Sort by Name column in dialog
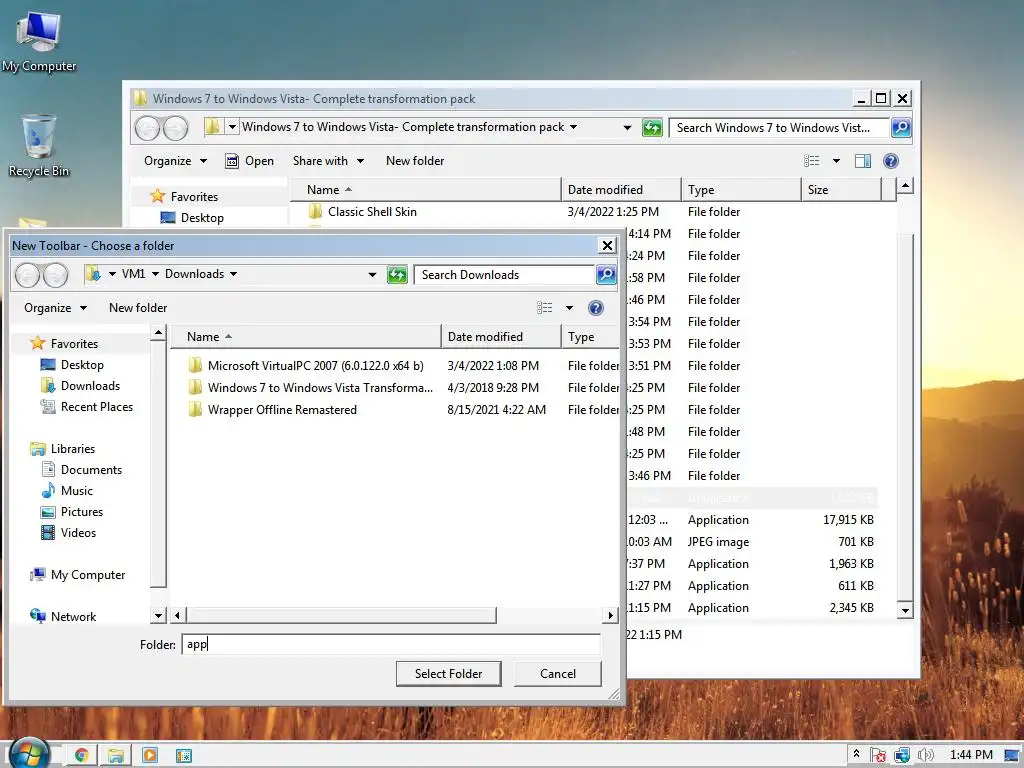 pos(306,337)
